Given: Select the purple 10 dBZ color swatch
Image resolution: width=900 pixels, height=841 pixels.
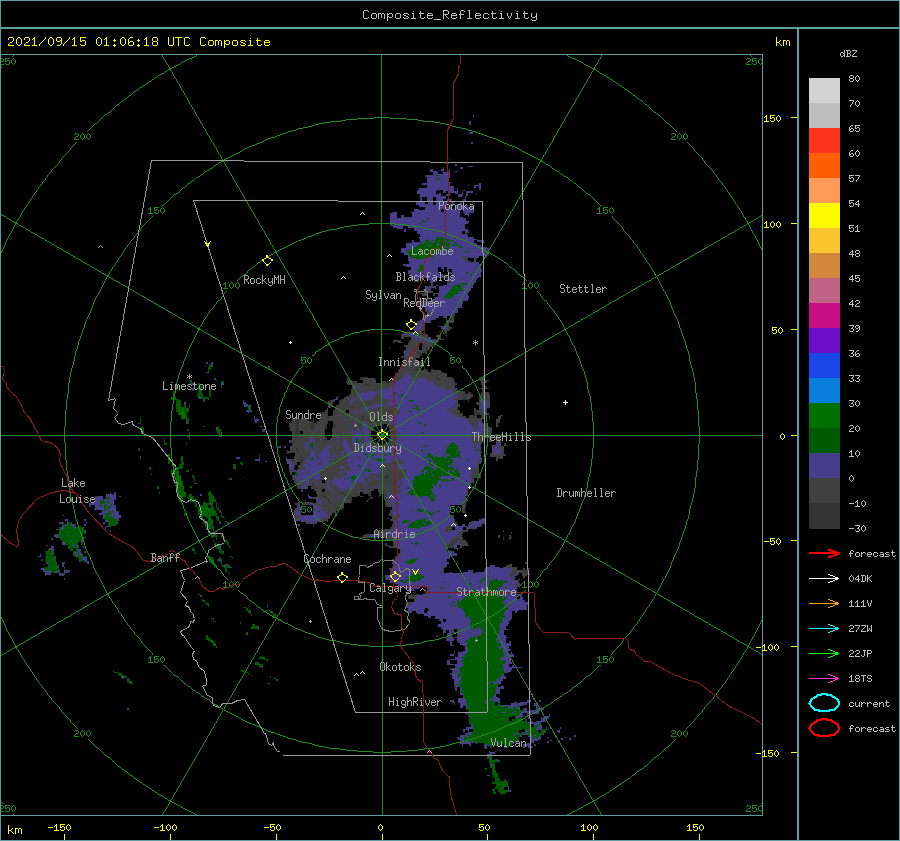Looking at the screenshot, I should (x=824, y=465).
